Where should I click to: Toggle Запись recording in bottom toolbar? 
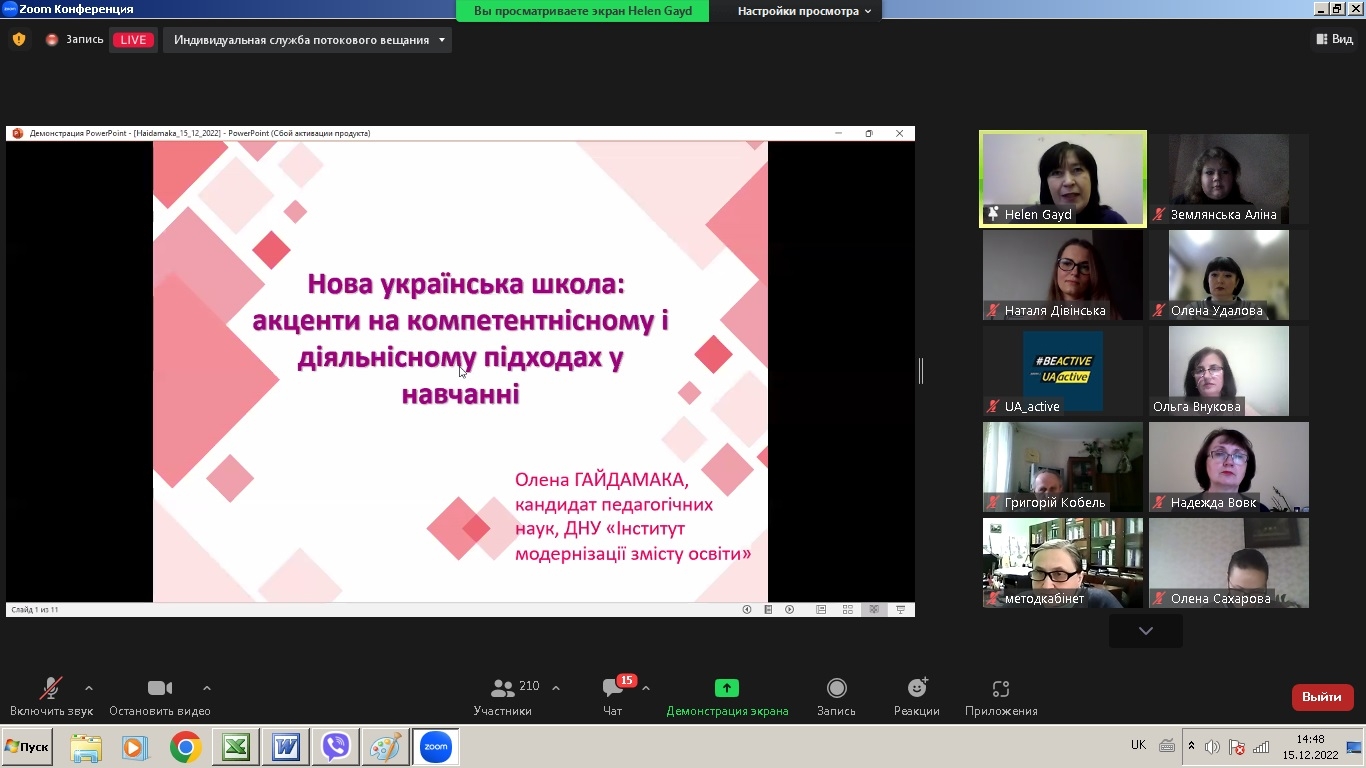point(837,697)
